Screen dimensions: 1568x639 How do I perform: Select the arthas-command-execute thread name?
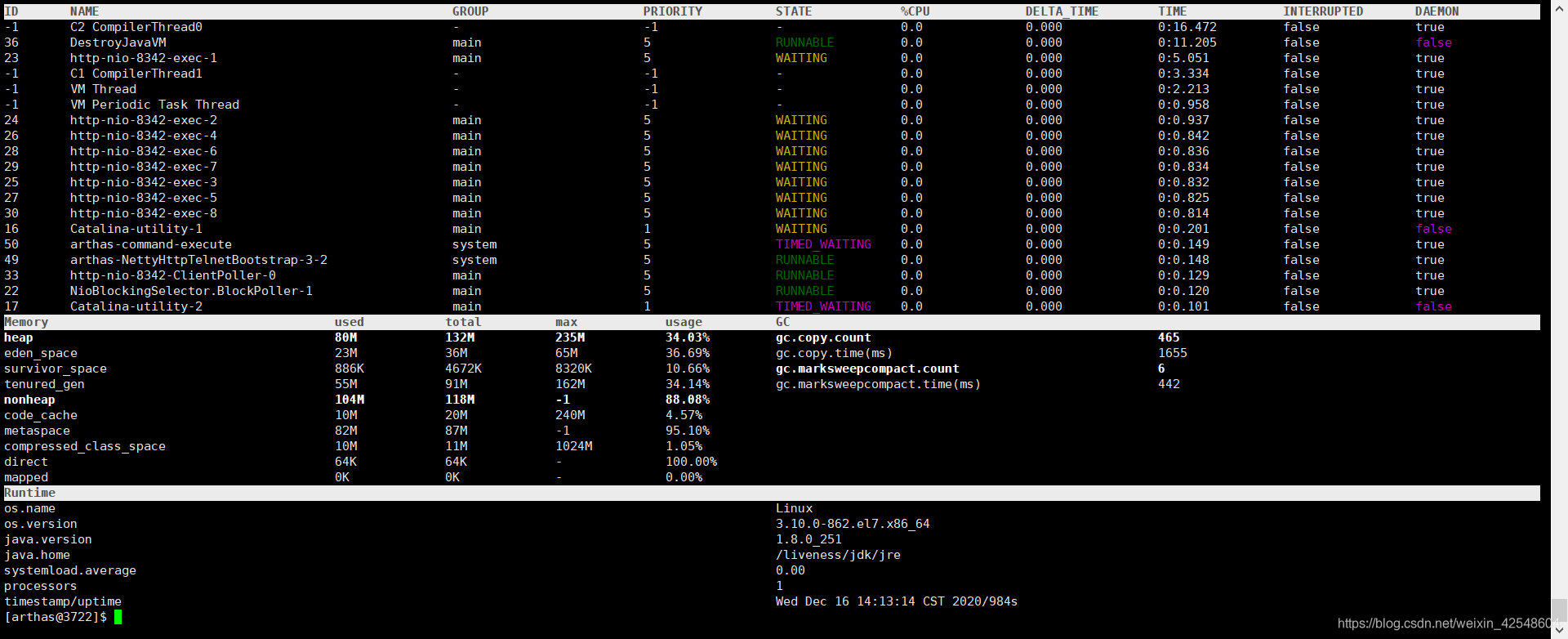point(151,244)
